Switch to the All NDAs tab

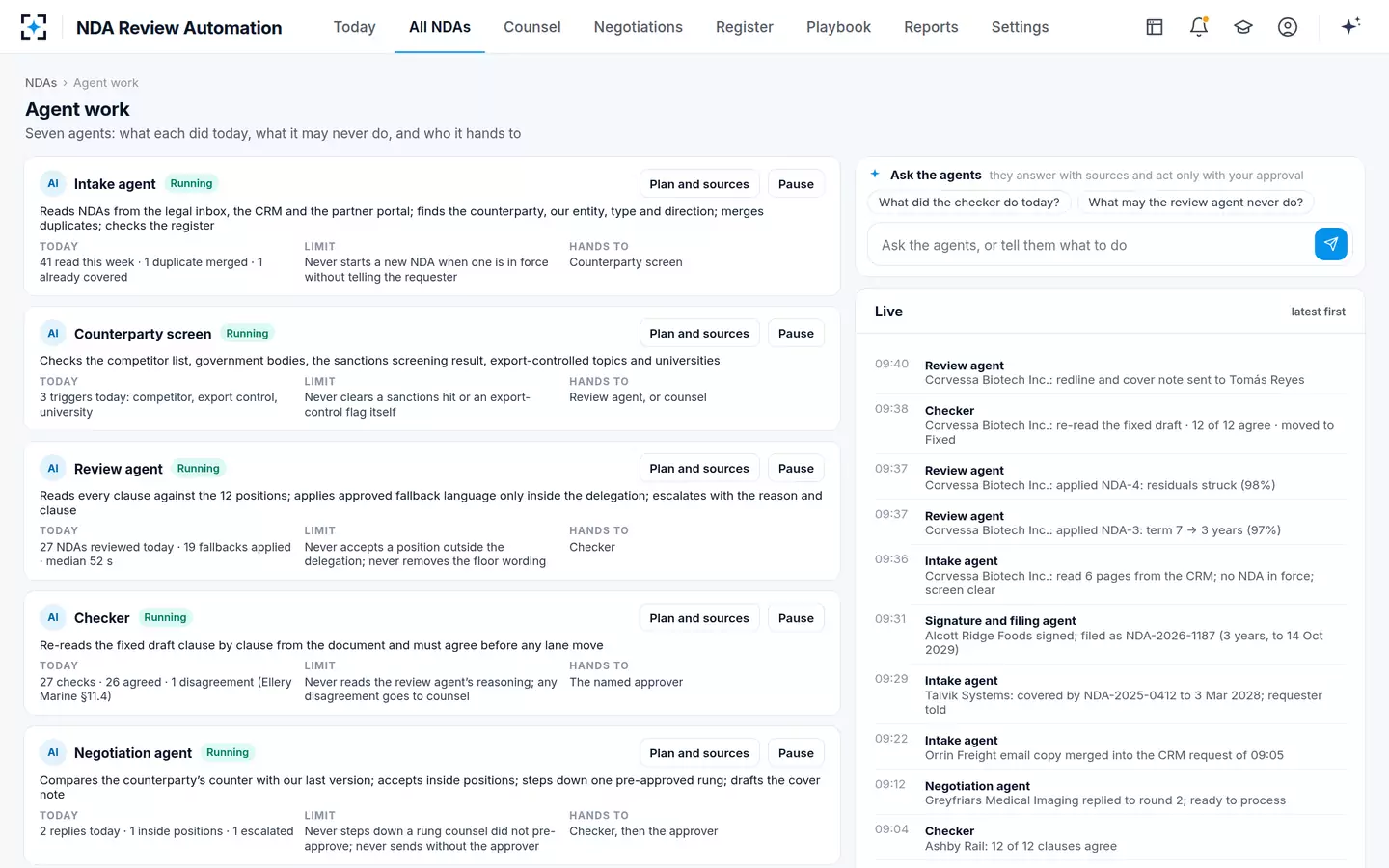click(x=440, y=27)
